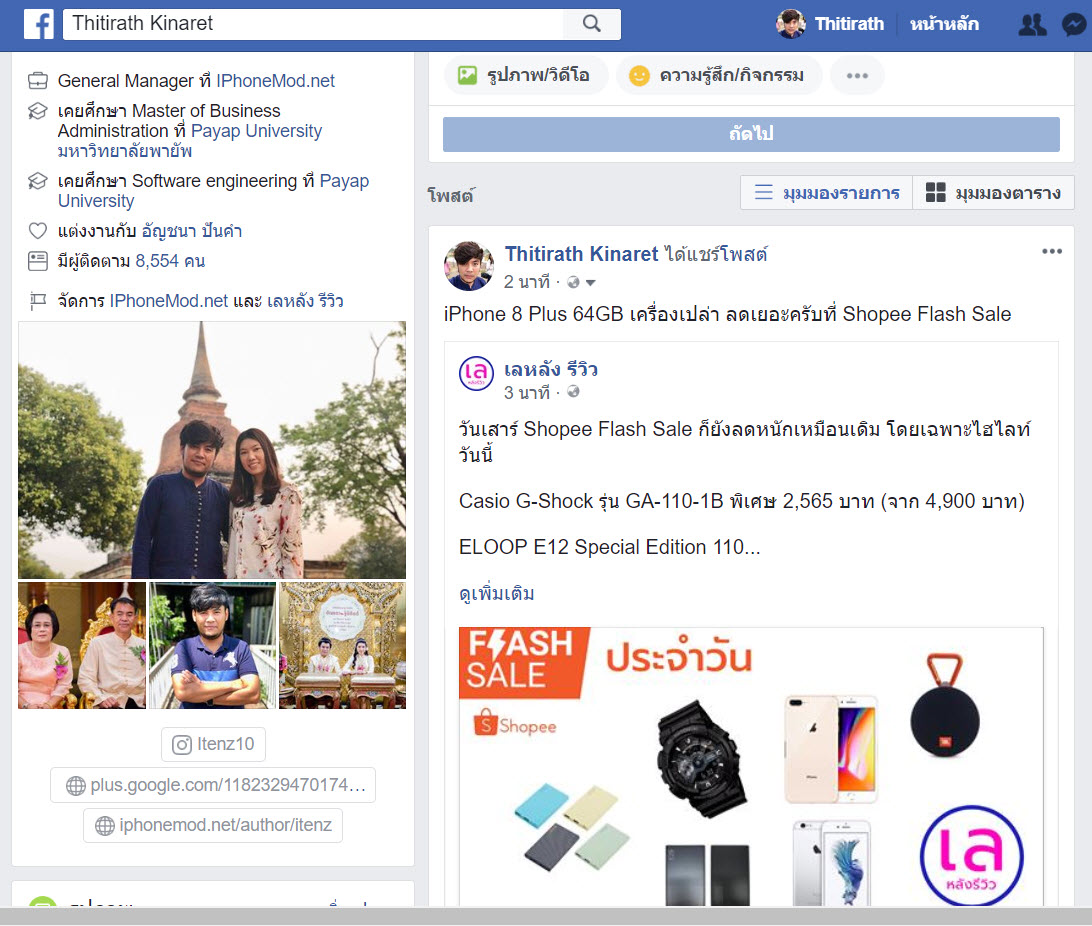Open the ellipsis options menu on the shared post

tap(1052, 252)
